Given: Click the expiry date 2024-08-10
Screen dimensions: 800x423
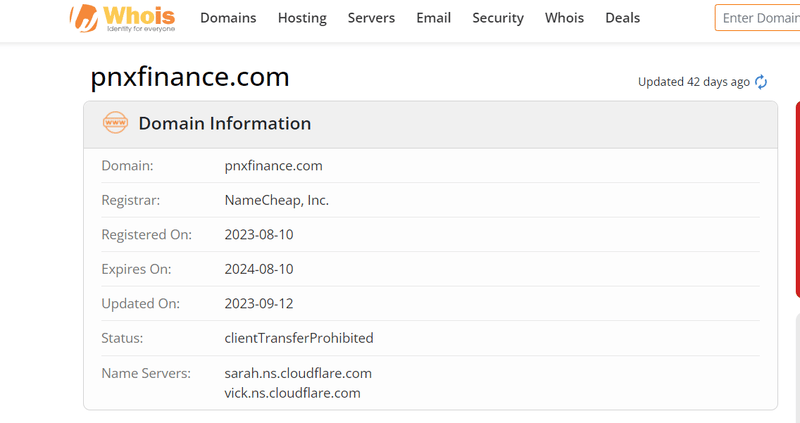Looking at the screenshot, I should pyautogui.click(x=259, y=269).
